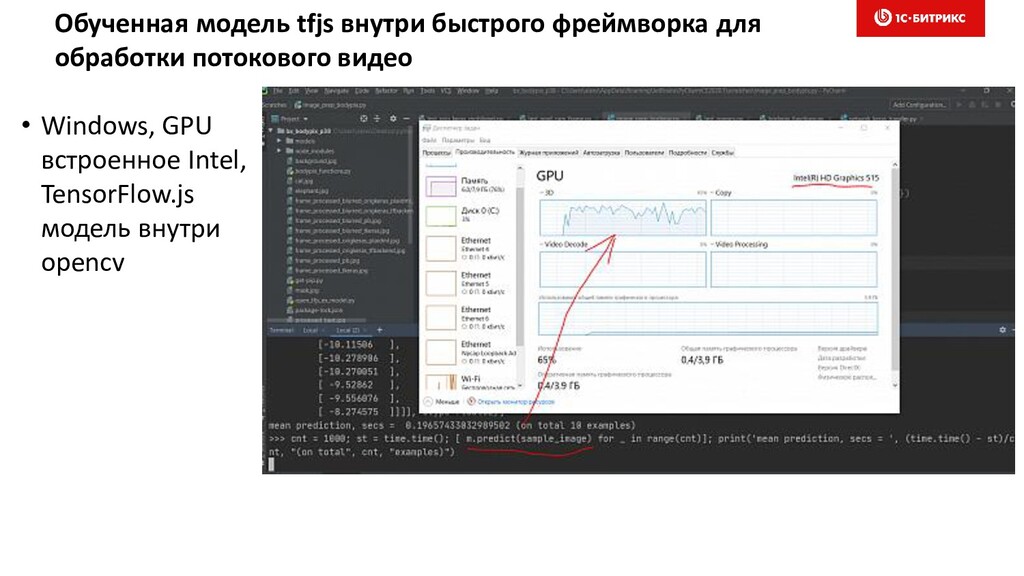Open the Файл menu in Task Manager
The width and height of the screenshot is (1024, 576).
(x=429, y=140)
